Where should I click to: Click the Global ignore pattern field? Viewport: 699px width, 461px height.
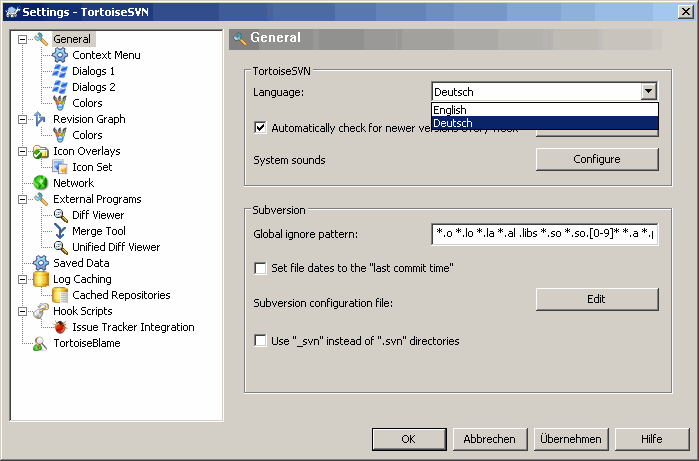[544, 234]
